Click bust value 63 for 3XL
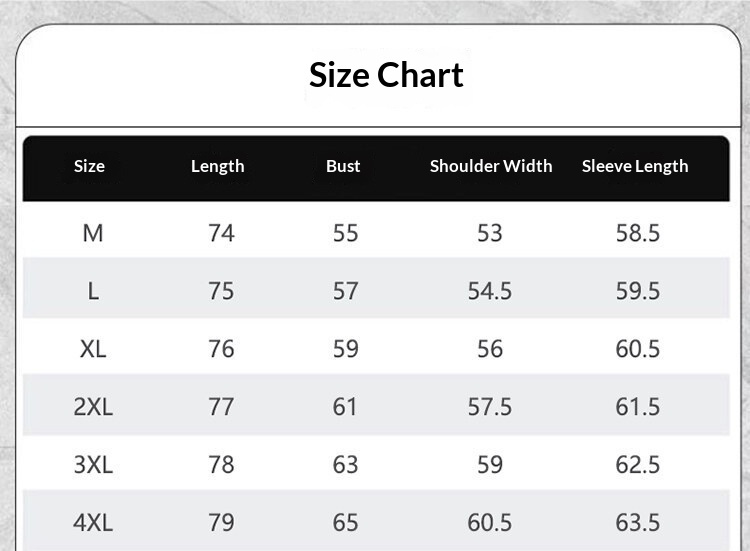750x551 pixels. (345, 465)
